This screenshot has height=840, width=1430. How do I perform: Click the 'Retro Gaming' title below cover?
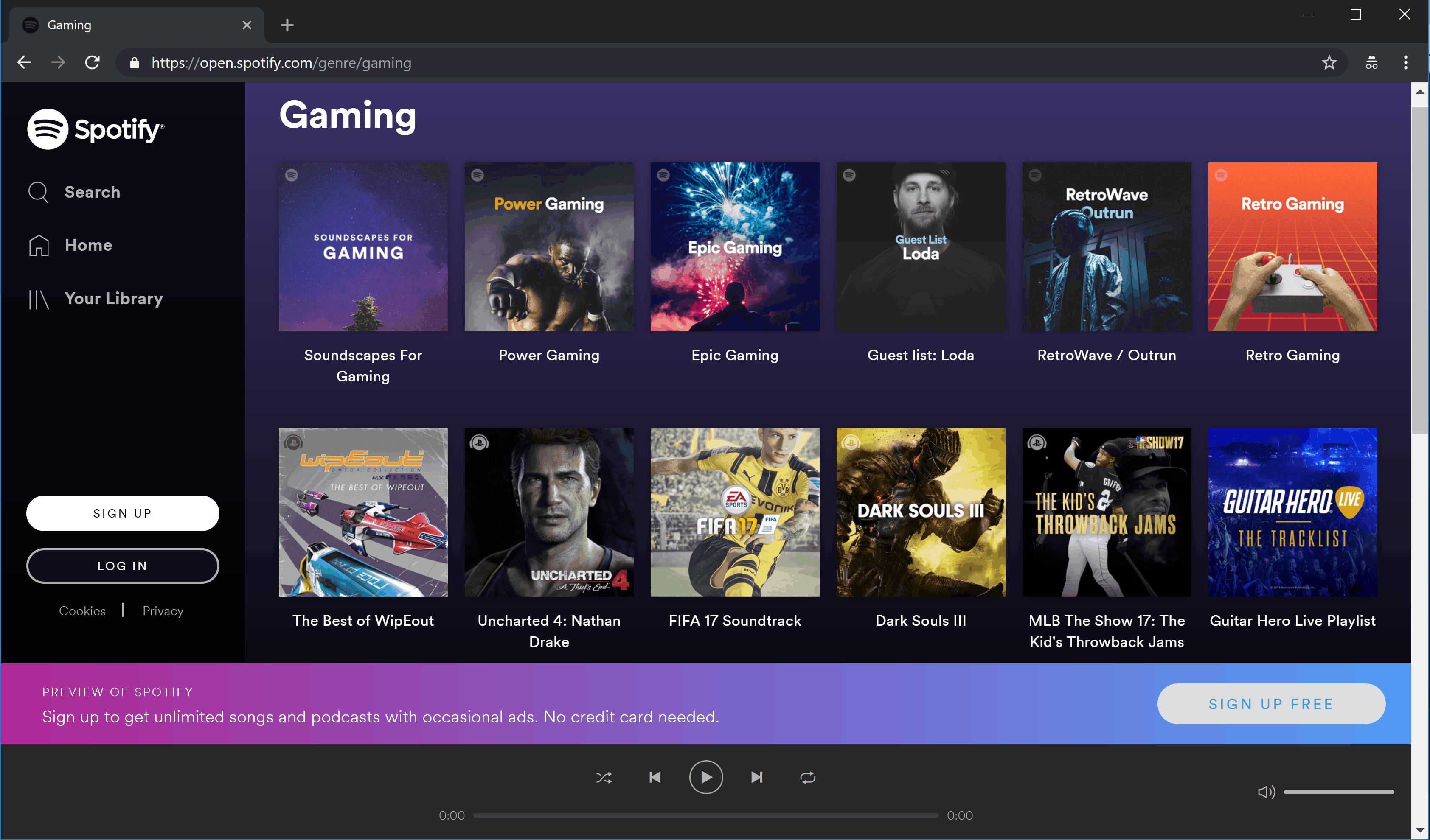click(1292, 355)
